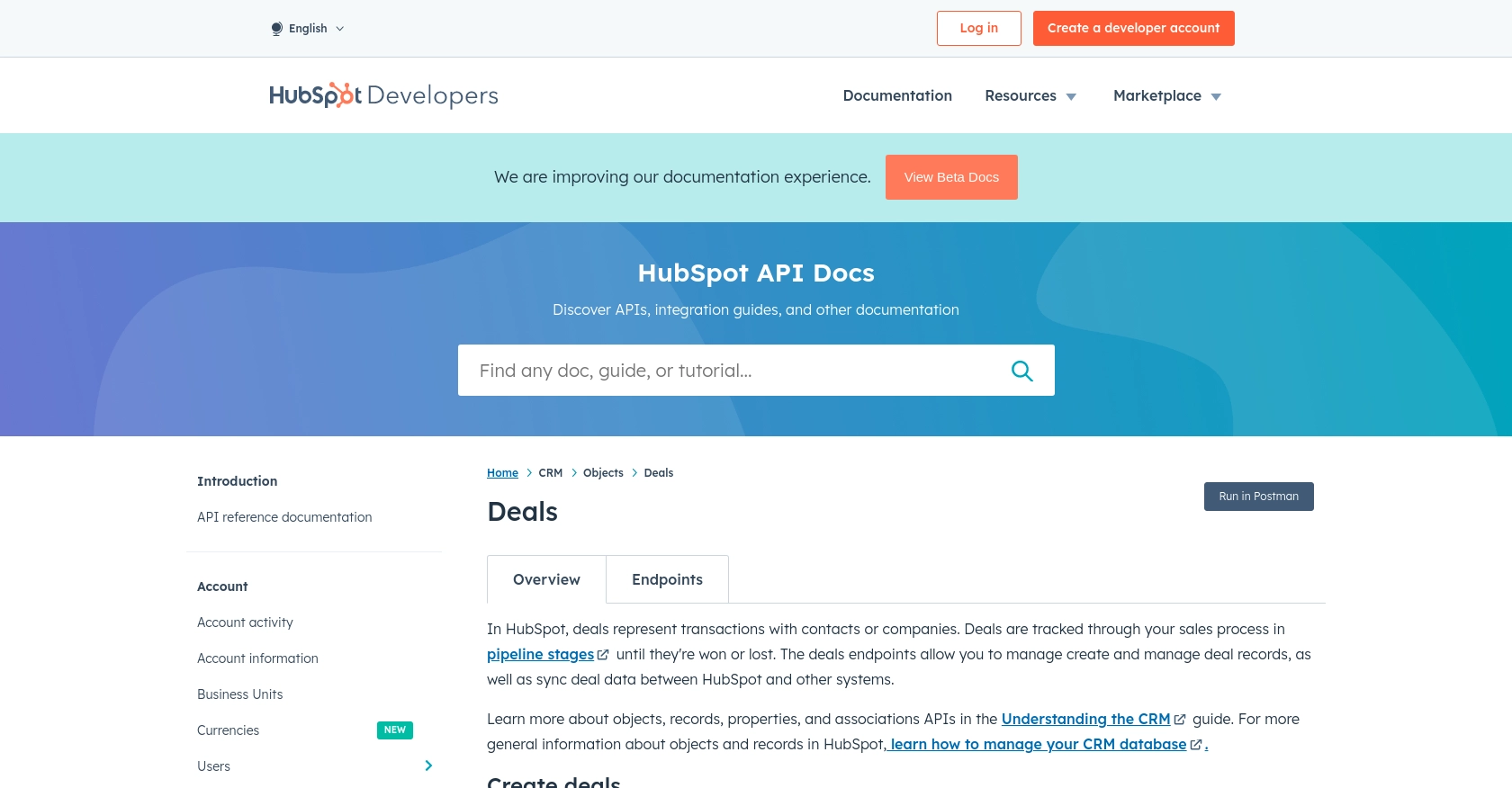
Task: Click the View Beta Docs button
Action: [x=951, y=177]
